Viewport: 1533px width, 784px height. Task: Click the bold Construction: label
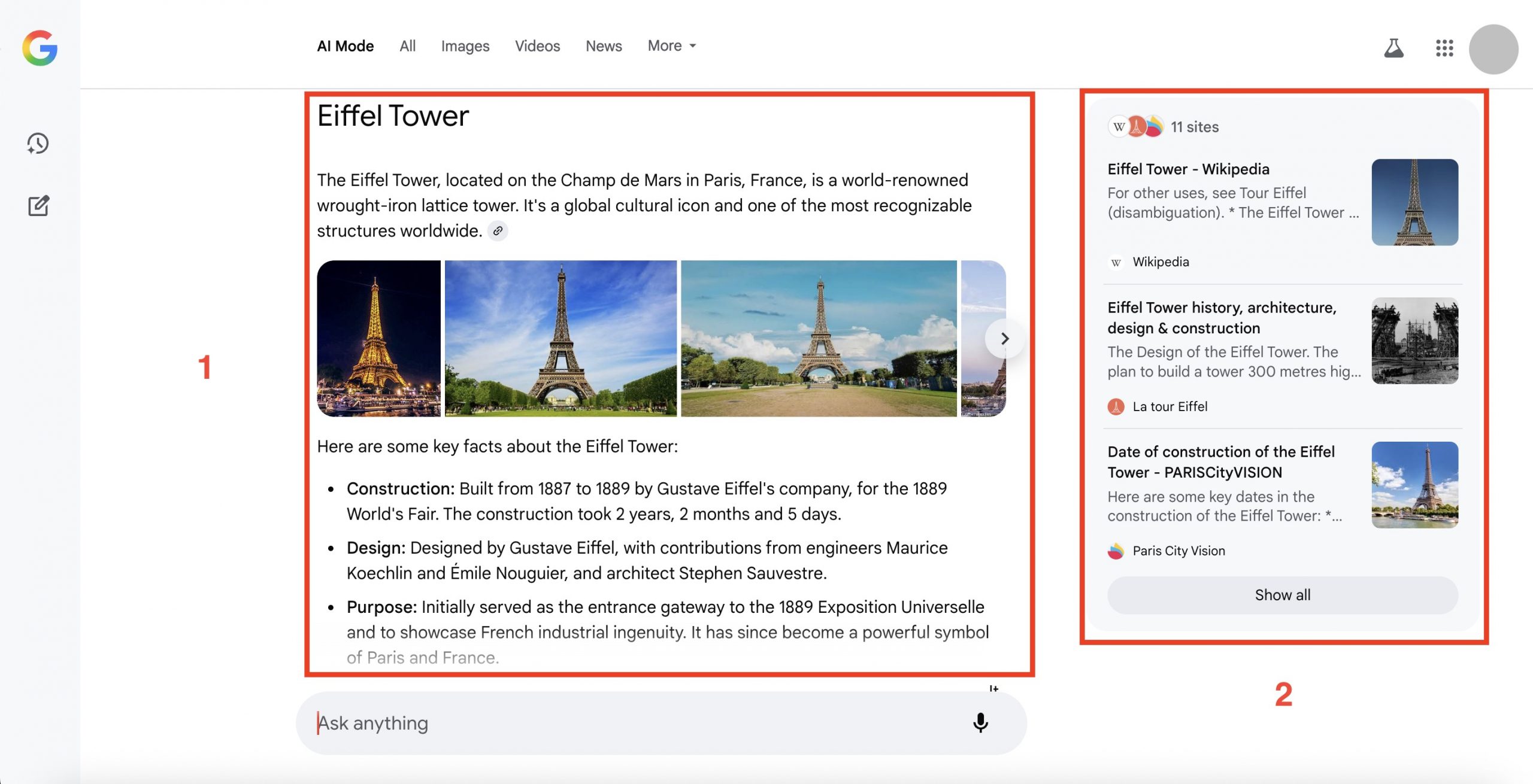(401, 489)
